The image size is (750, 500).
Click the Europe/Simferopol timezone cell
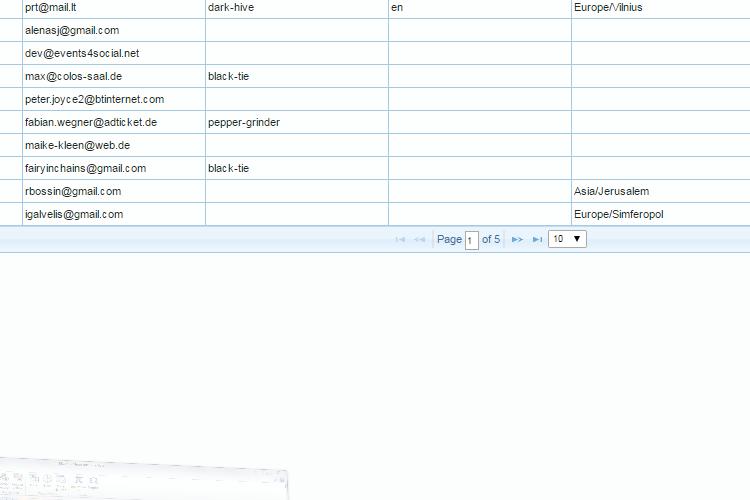coord(661,214)
